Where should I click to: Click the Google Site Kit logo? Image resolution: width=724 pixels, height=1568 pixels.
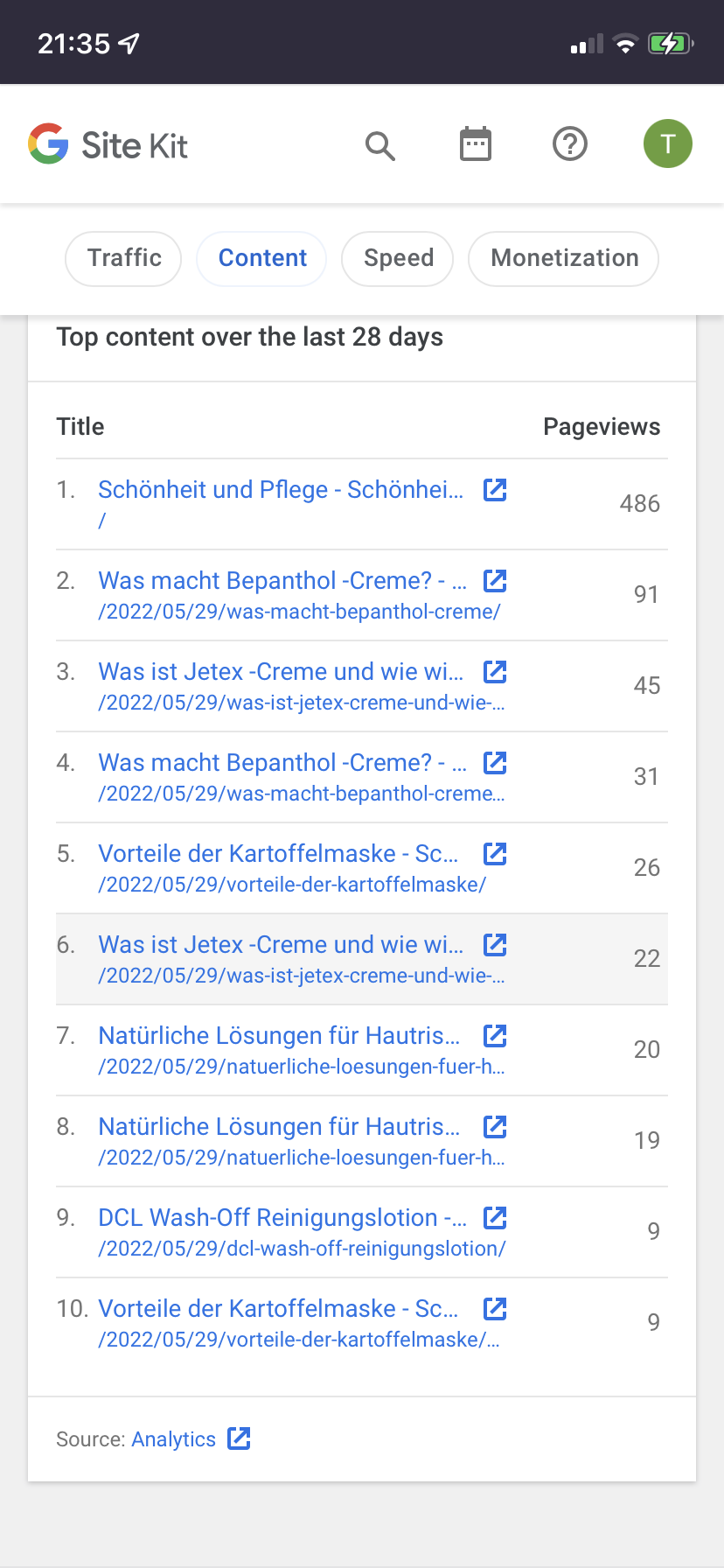click(x=108, y=144)
